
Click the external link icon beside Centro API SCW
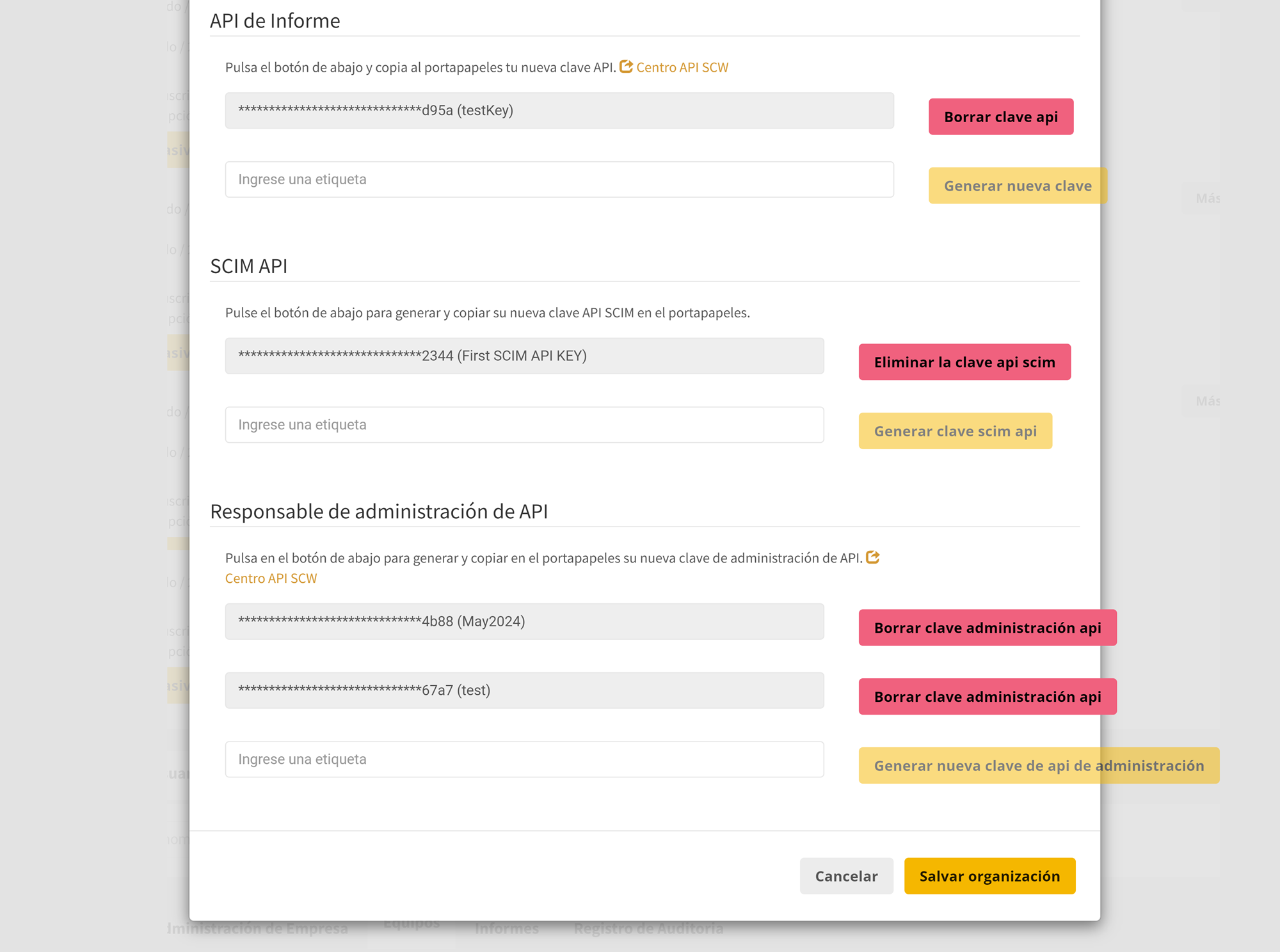coord(627,67)
